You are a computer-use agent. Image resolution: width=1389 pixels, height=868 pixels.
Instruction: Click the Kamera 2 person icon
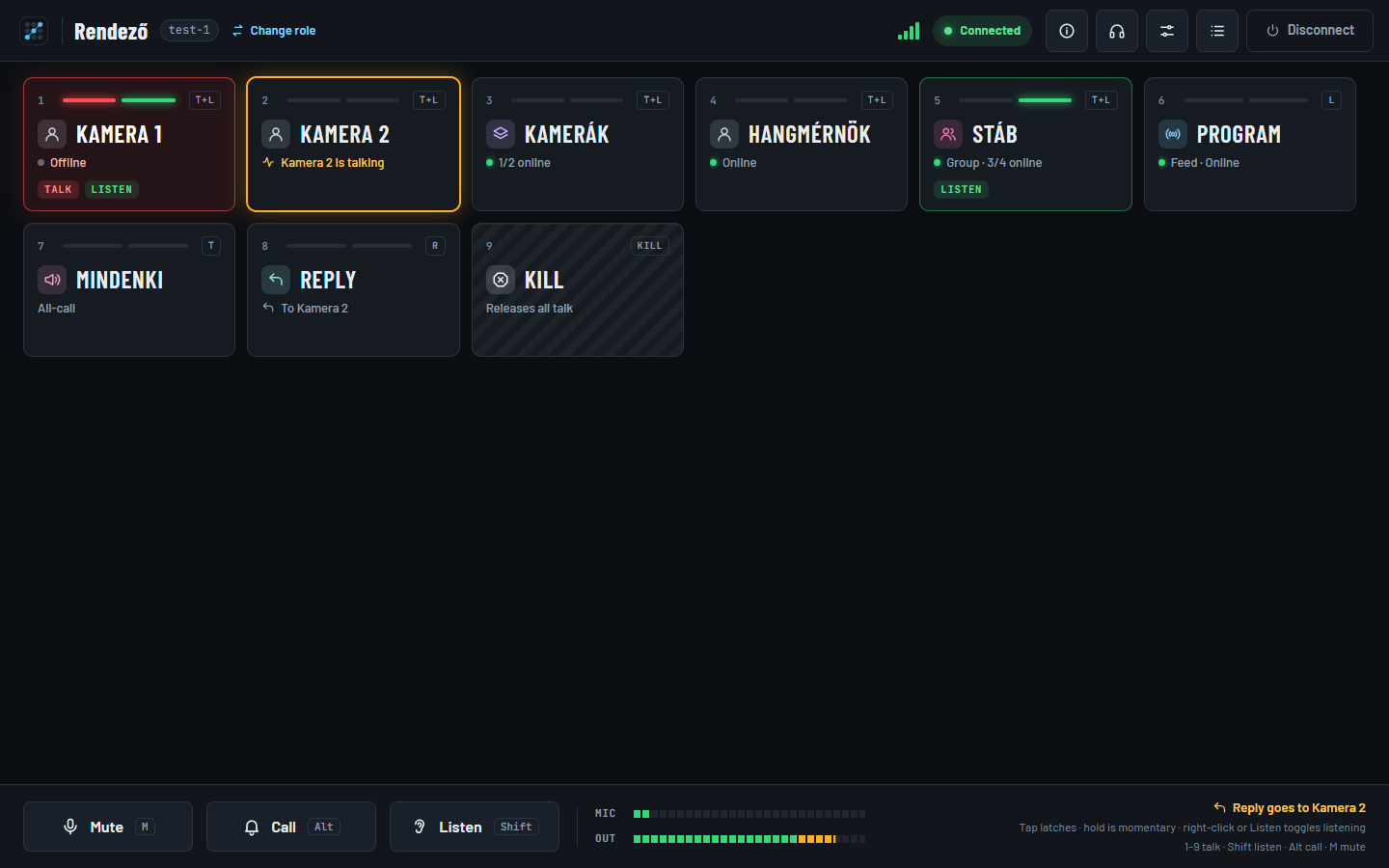tap(276, 134)
